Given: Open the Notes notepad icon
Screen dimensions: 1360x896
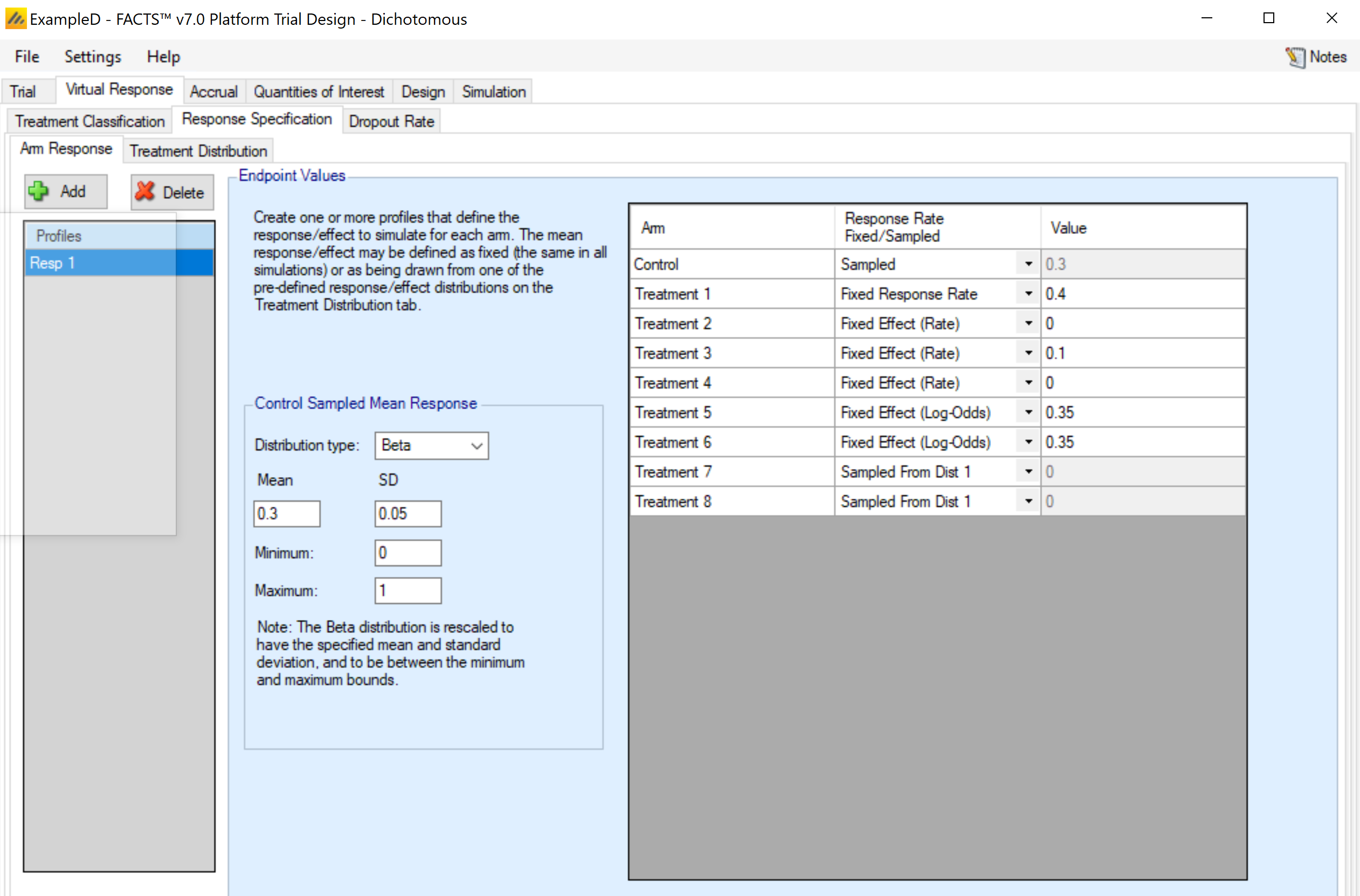Looking at the screenshot, I should 1295,57.
